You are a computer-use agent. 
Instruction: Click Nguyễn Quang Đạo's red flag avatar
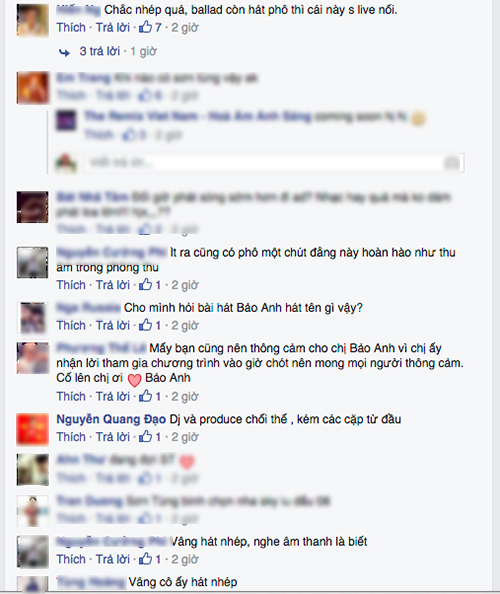tap(33, 429)
